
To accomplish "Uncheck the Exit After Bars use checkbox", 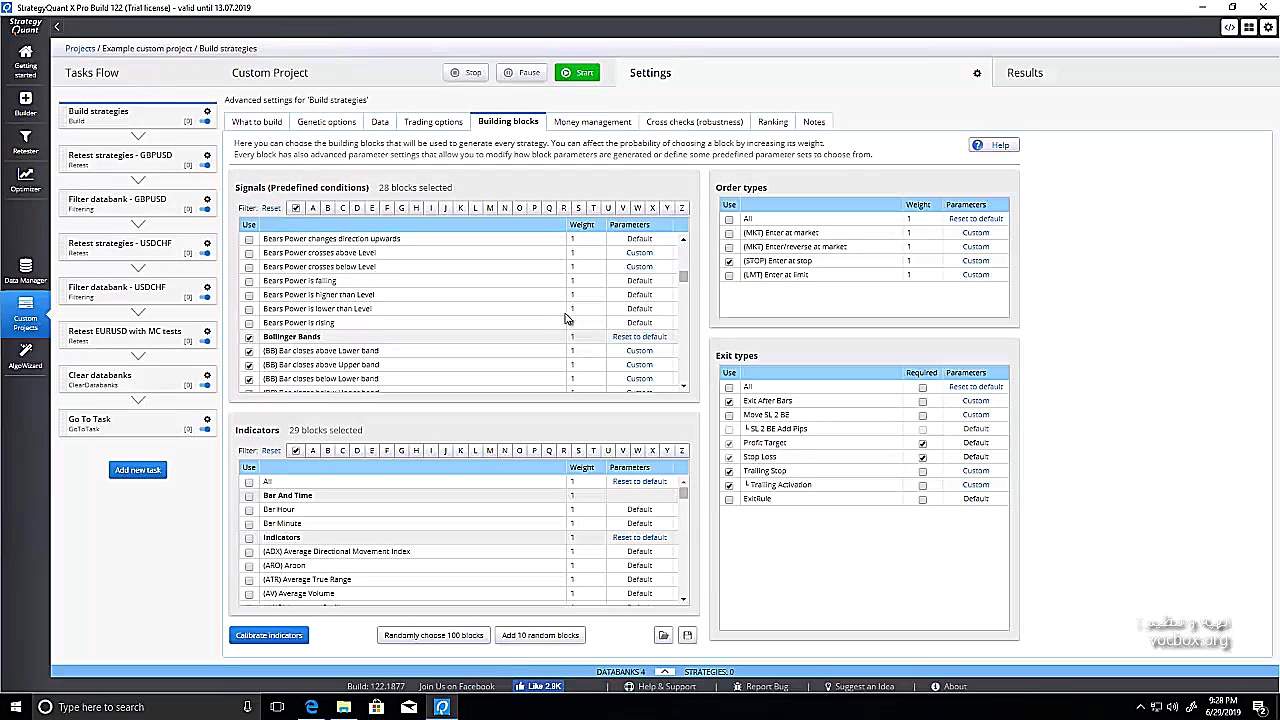I will click(729, 401).
